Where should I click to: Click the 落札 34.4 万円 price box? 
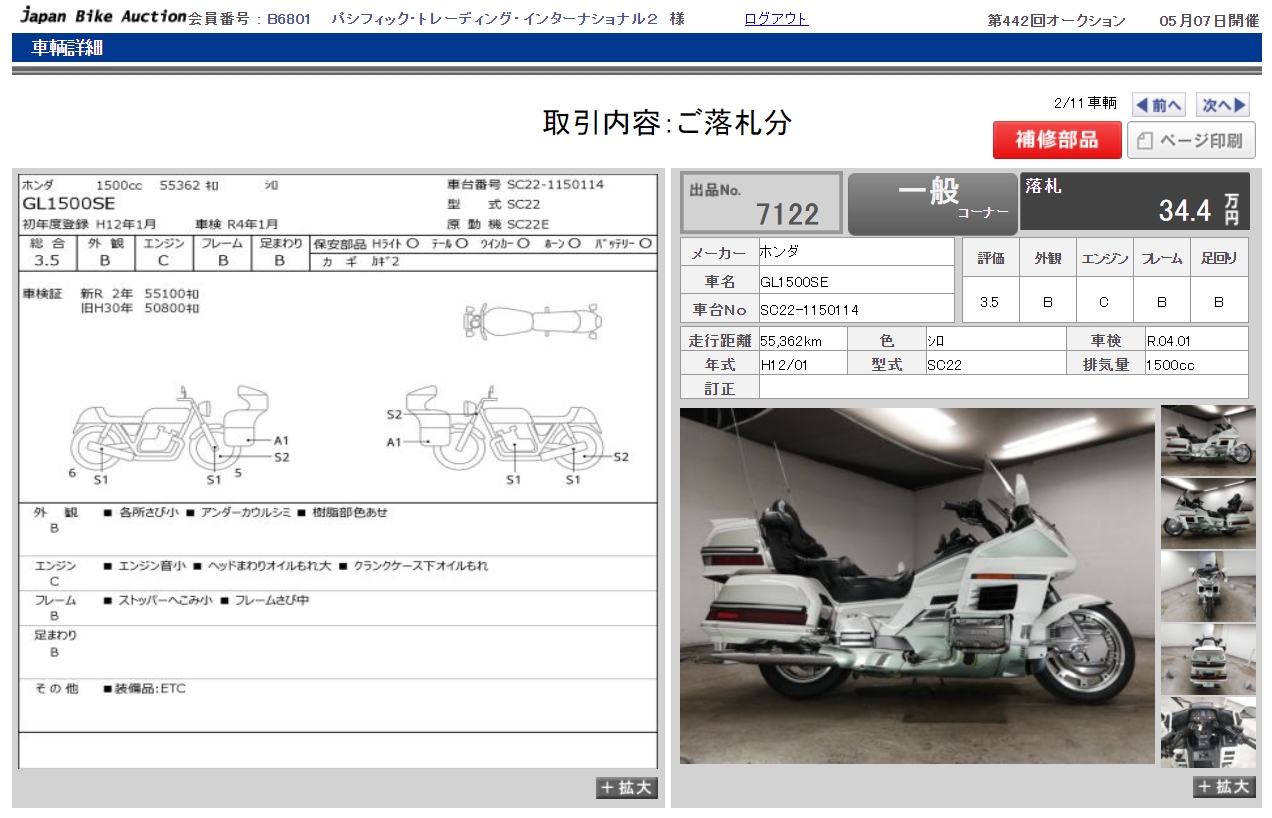pyautogui.click(x=1134, y=201)
